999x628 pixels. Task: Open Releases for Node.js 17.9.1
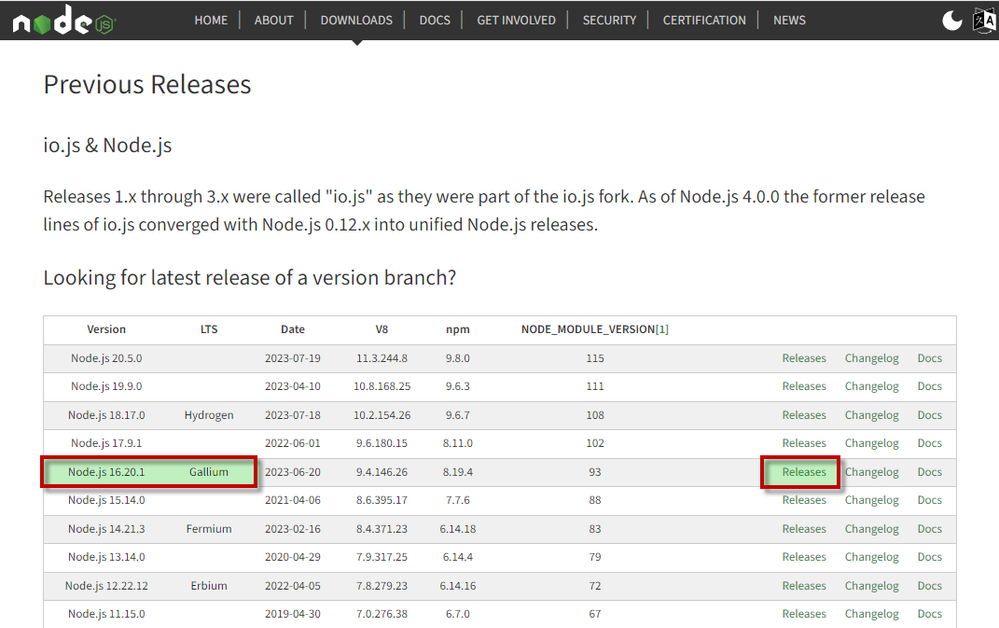tap(804, 443)
